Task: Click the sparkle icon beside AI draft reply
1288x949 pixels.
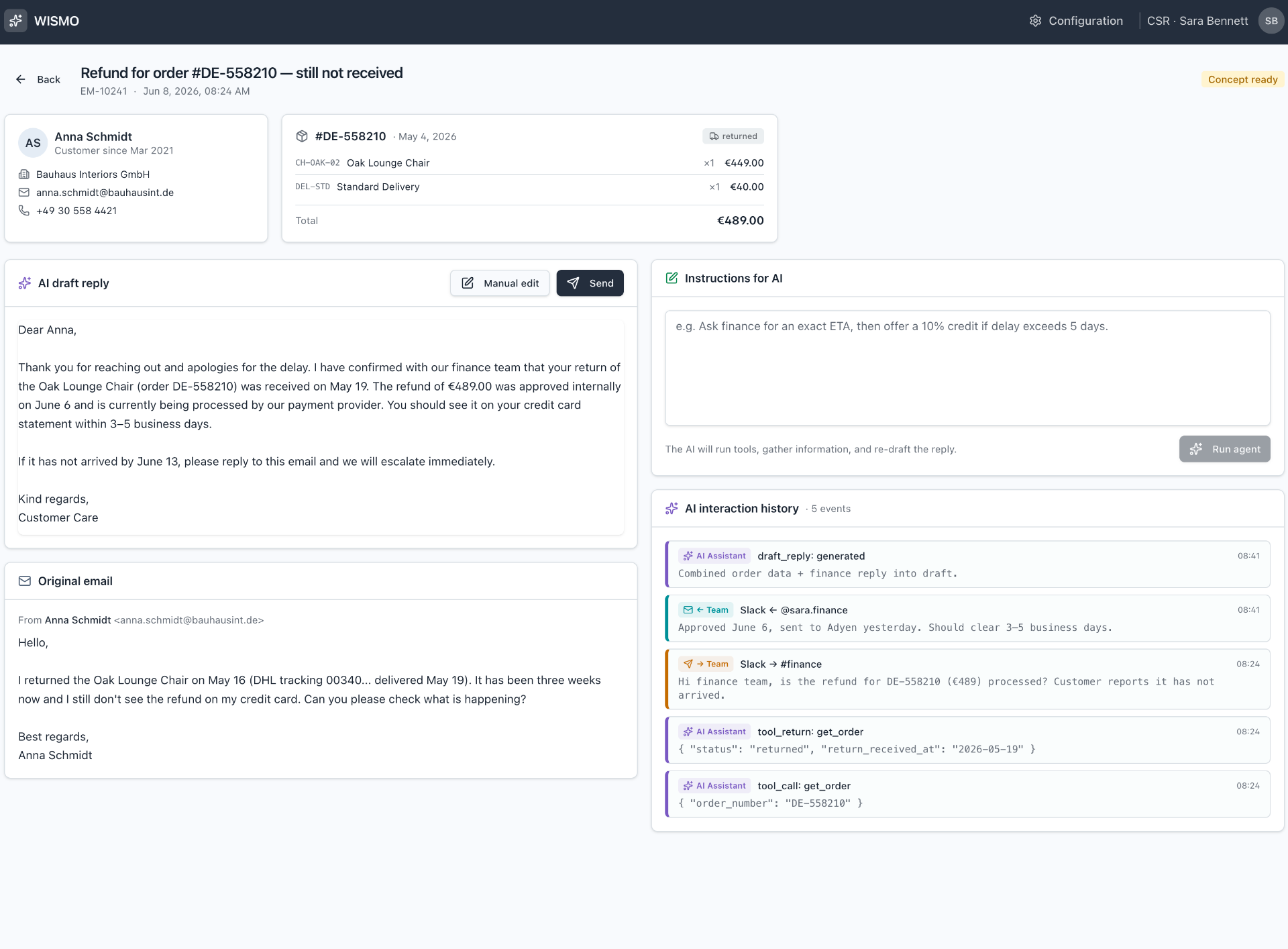Action: (25, 283)
